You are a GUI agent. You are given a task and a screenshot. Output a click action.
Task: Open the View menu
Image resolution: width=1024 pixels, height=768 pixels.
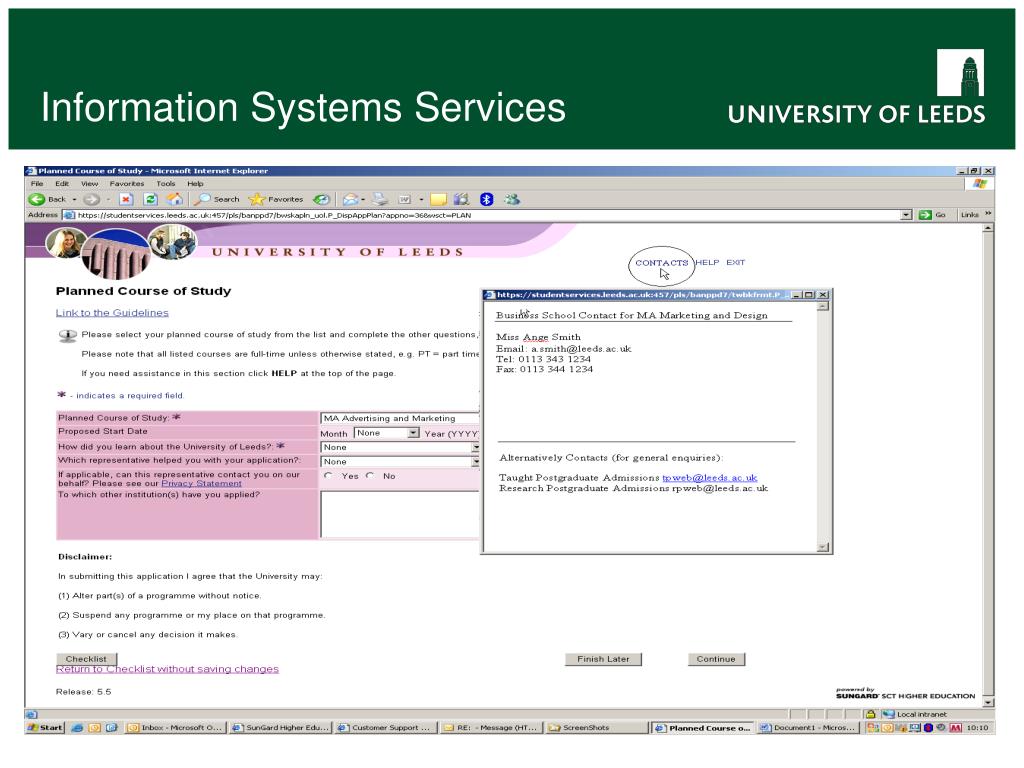pos(89,184)
